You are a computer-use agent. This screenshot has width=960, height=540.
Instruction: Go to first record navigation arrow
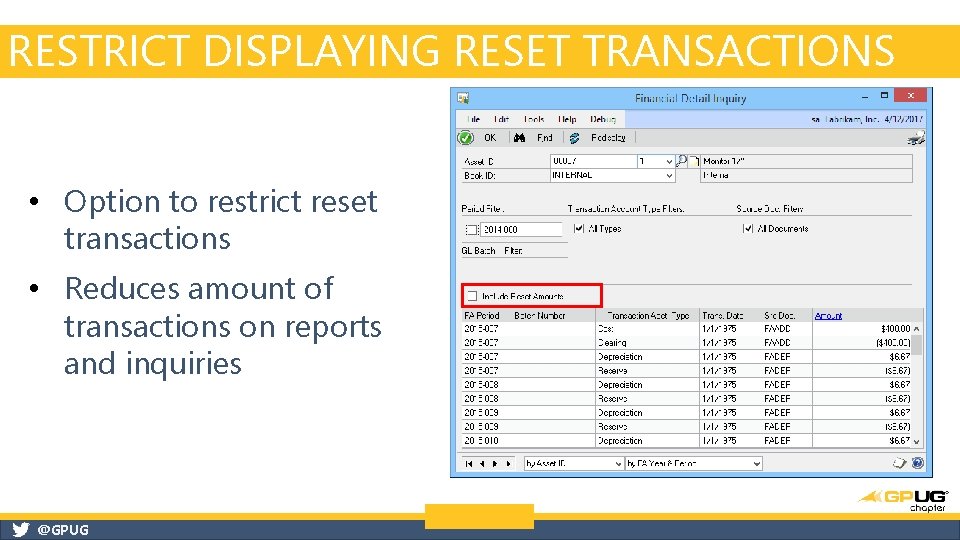coord(469,464)
